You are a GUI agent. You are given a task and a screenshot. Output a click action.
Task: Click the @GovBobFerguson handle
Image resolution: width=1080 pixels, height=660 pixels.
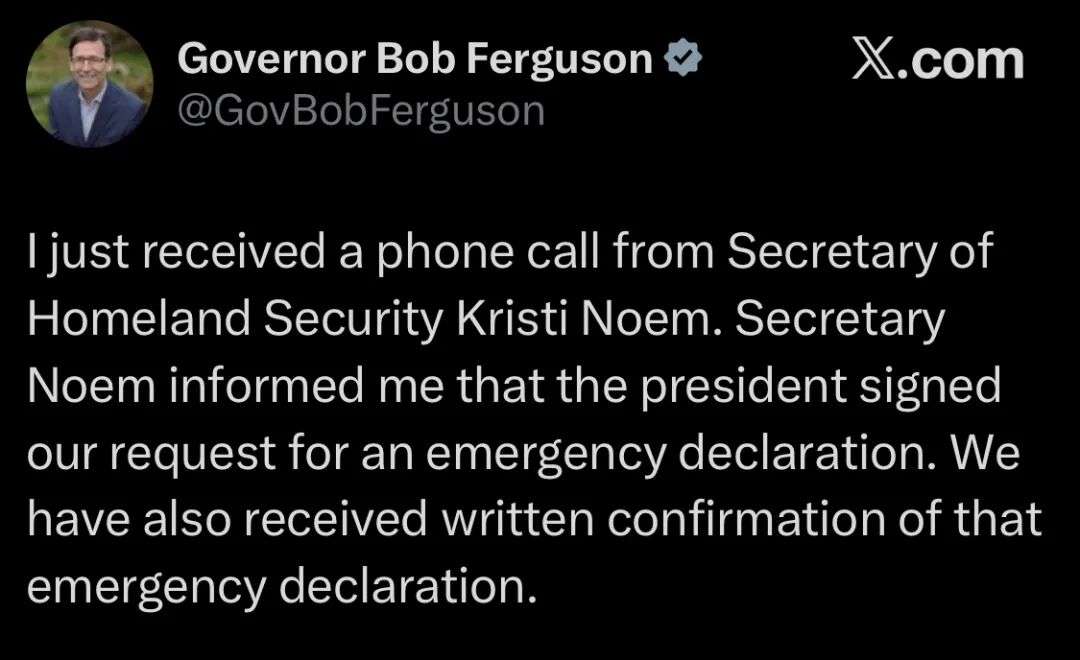click(x=360, y=110)
